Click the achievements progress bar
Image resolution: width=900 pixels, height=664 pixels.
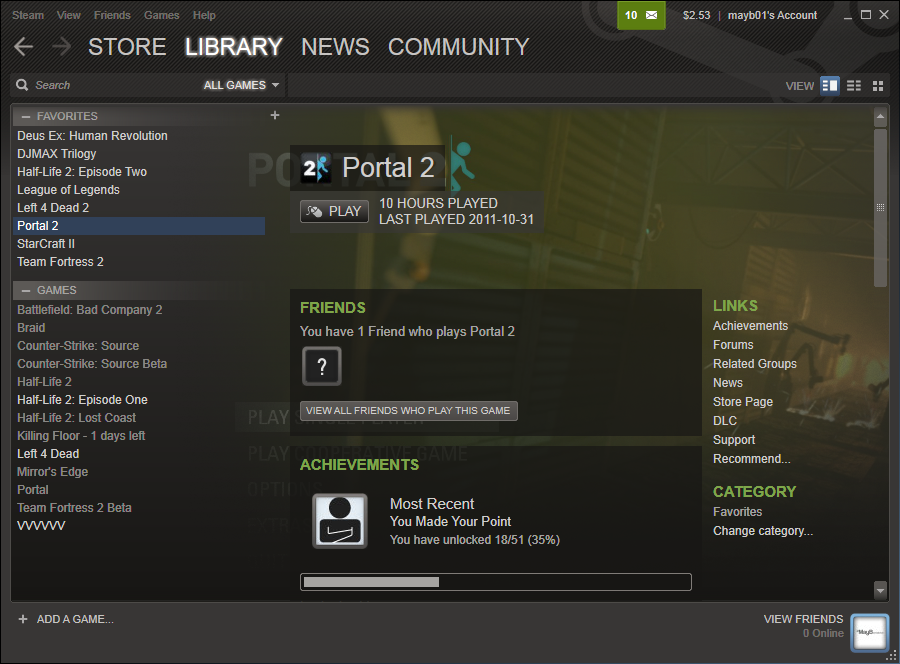(x=495, y=582)
